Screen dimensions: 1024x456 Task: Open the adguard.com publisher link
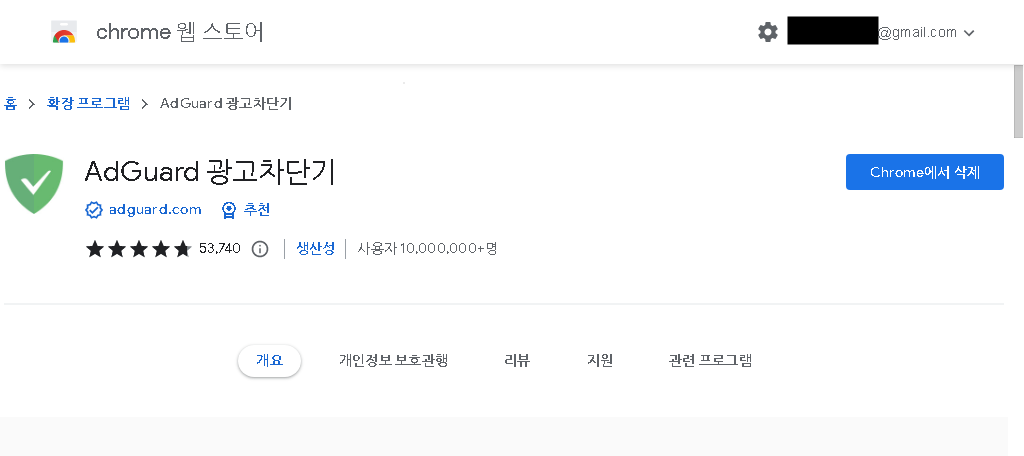click(155, 210)
